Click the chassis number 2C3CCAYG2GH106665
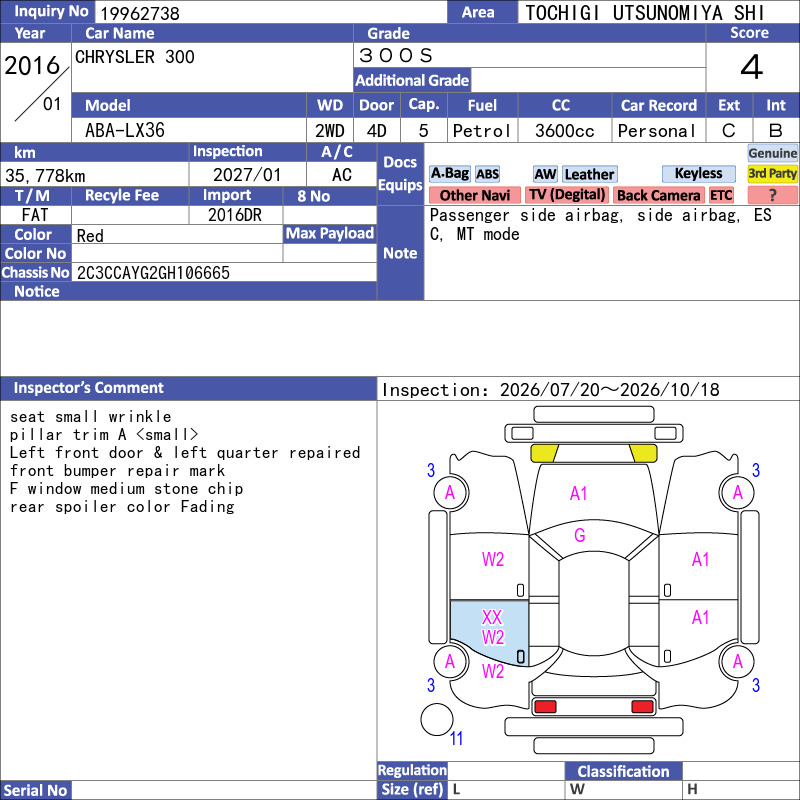The image size is (800, 800). tap(153, 273)
